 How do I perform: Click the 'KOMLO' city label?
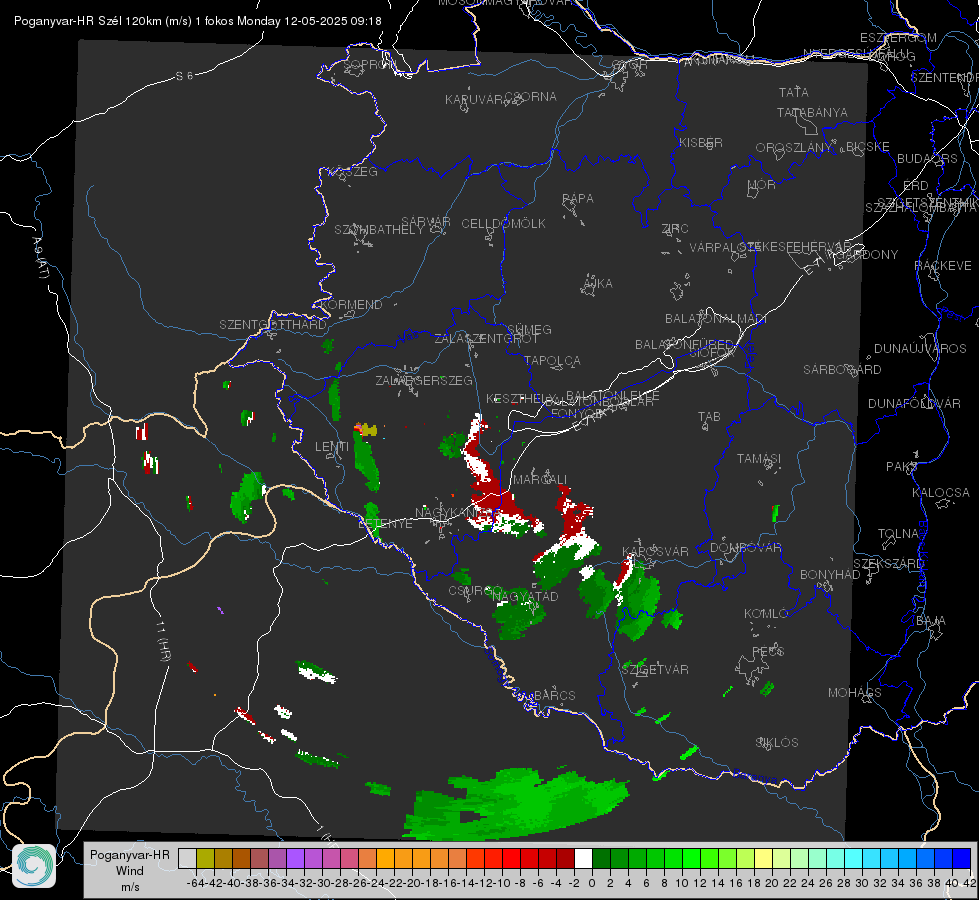(x=766, y=614)
